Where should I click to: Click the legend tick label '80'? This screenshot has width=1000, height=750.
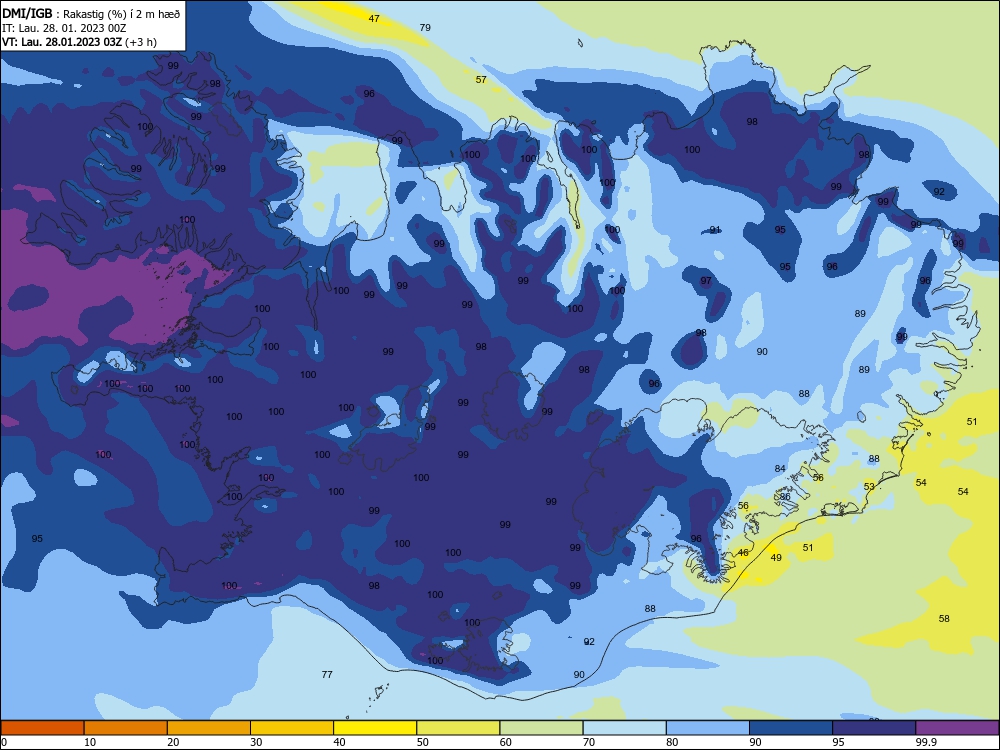coord(672,742)
